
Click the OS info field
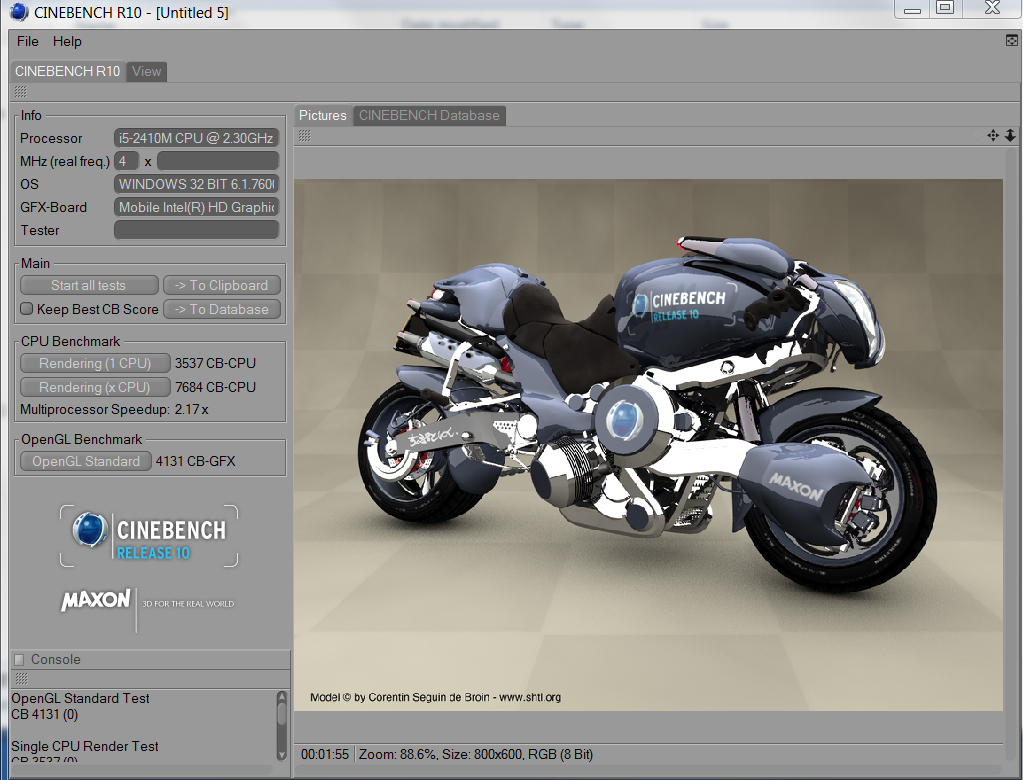196,184
